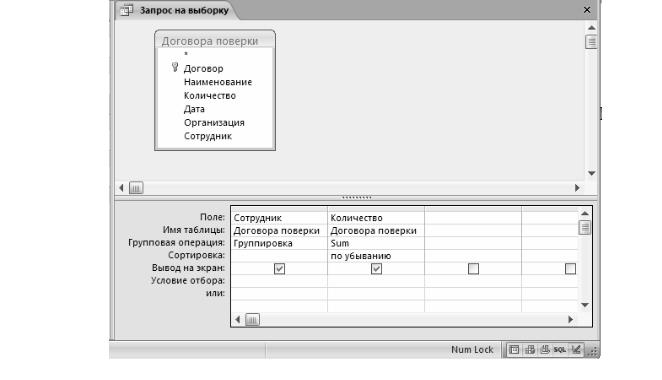The height and width of the screenshot is (380, 662).
Task: Click right arrow of design grid horizontal scrollbar
Action: click(570, 320)
